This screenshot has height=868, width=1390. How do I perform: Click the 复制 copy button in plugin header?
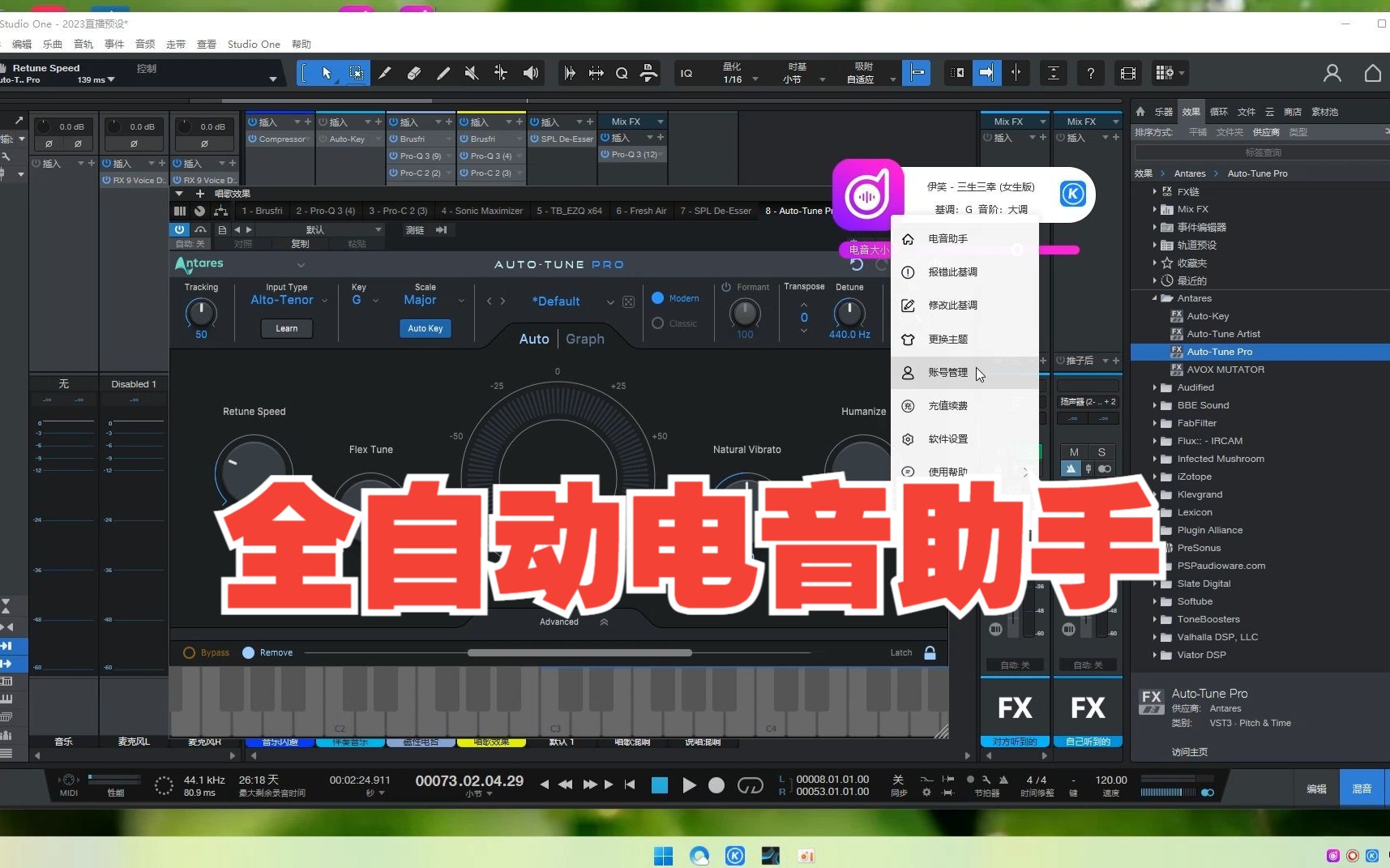(x=300, y=243)
